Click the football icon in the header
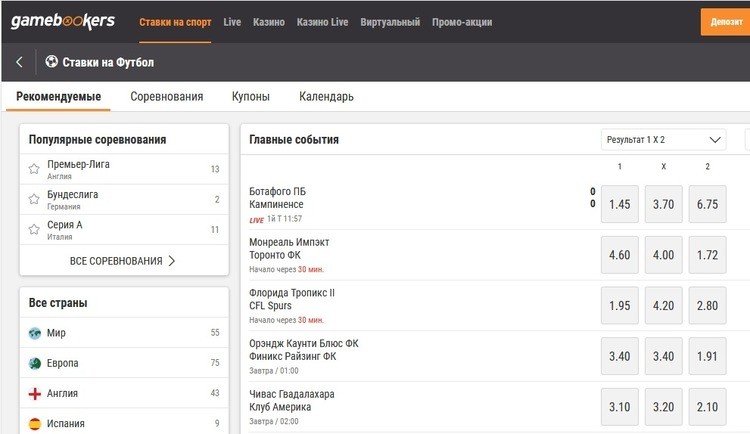750x434 pixels. pos(52,61)
